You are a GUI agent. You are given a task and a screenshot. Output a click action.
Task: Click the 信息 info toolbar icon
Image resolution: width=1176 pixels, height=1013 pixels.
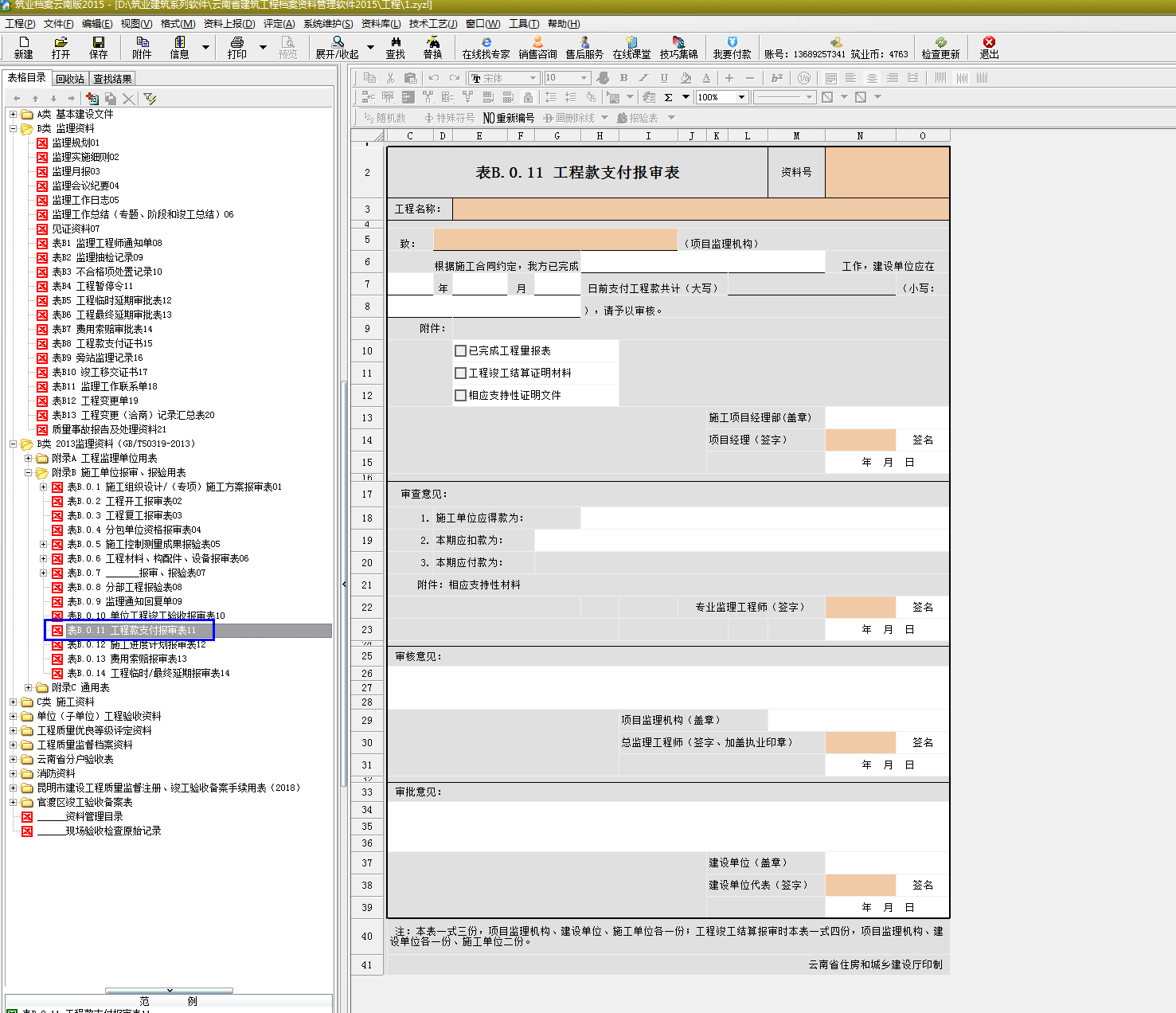(x=180, y=47)
